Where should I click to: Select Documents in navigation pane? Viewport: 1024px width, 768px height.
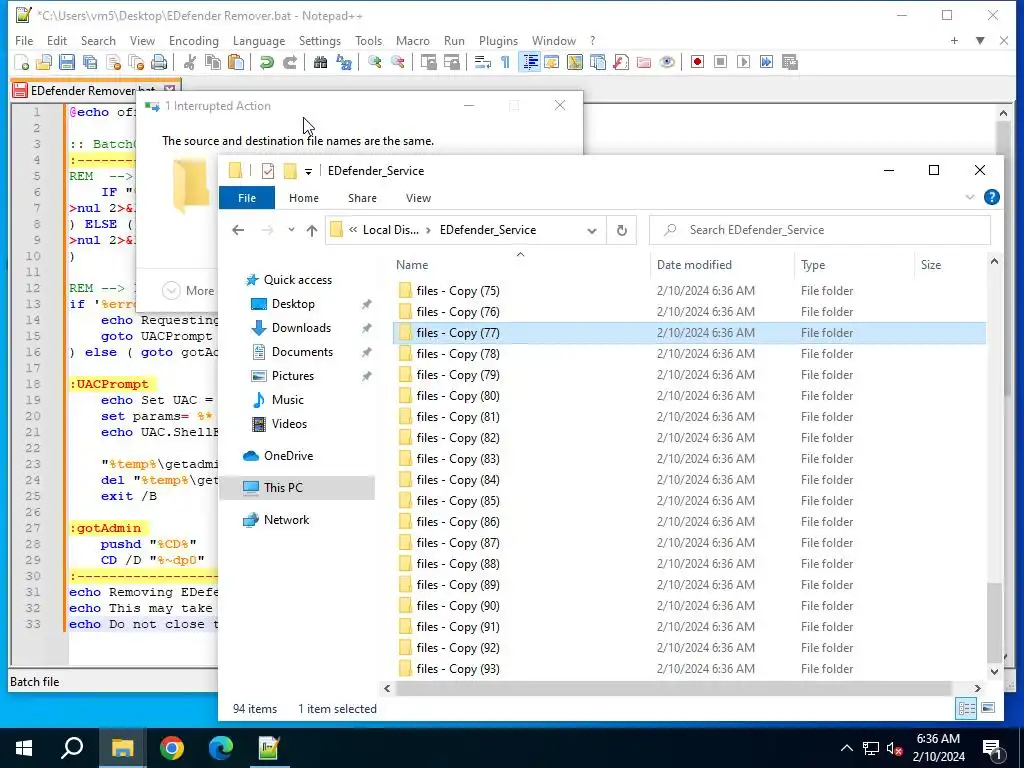click(302, 352)
